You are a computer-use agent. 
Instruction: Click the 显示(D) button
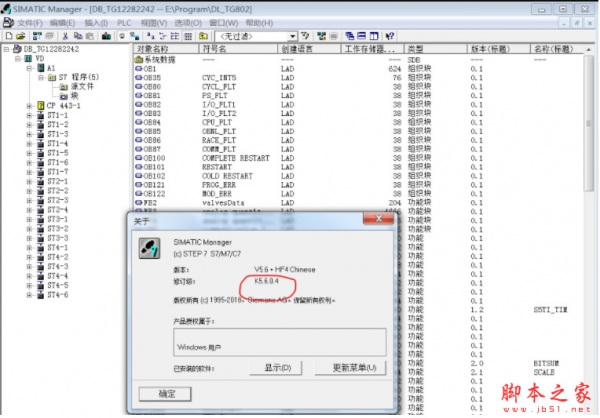point(276,368)
